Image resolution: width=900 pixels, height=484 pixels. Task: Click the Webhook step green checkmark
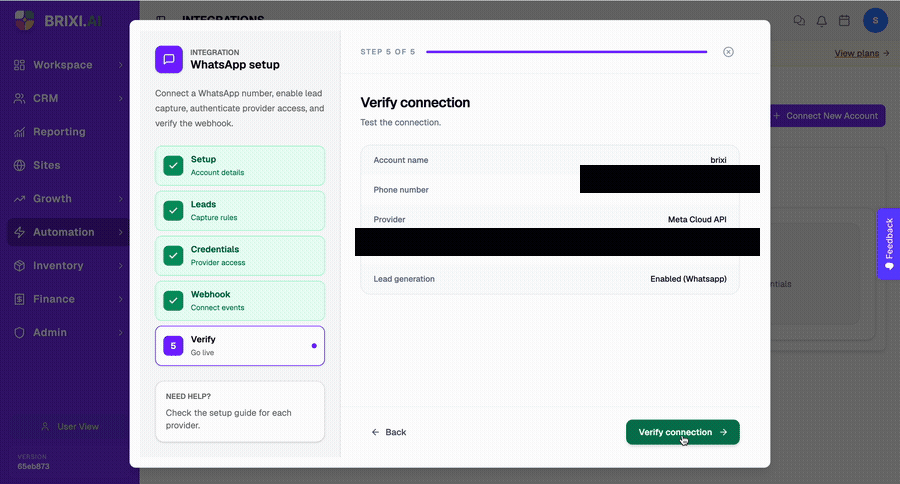point(173,301)
